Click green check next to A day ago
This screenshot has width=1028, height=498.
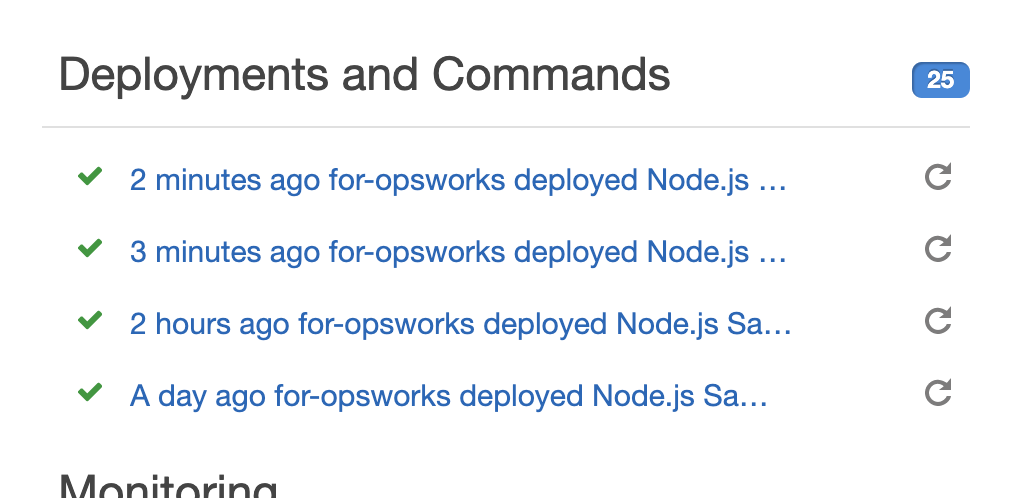(90, 393)
